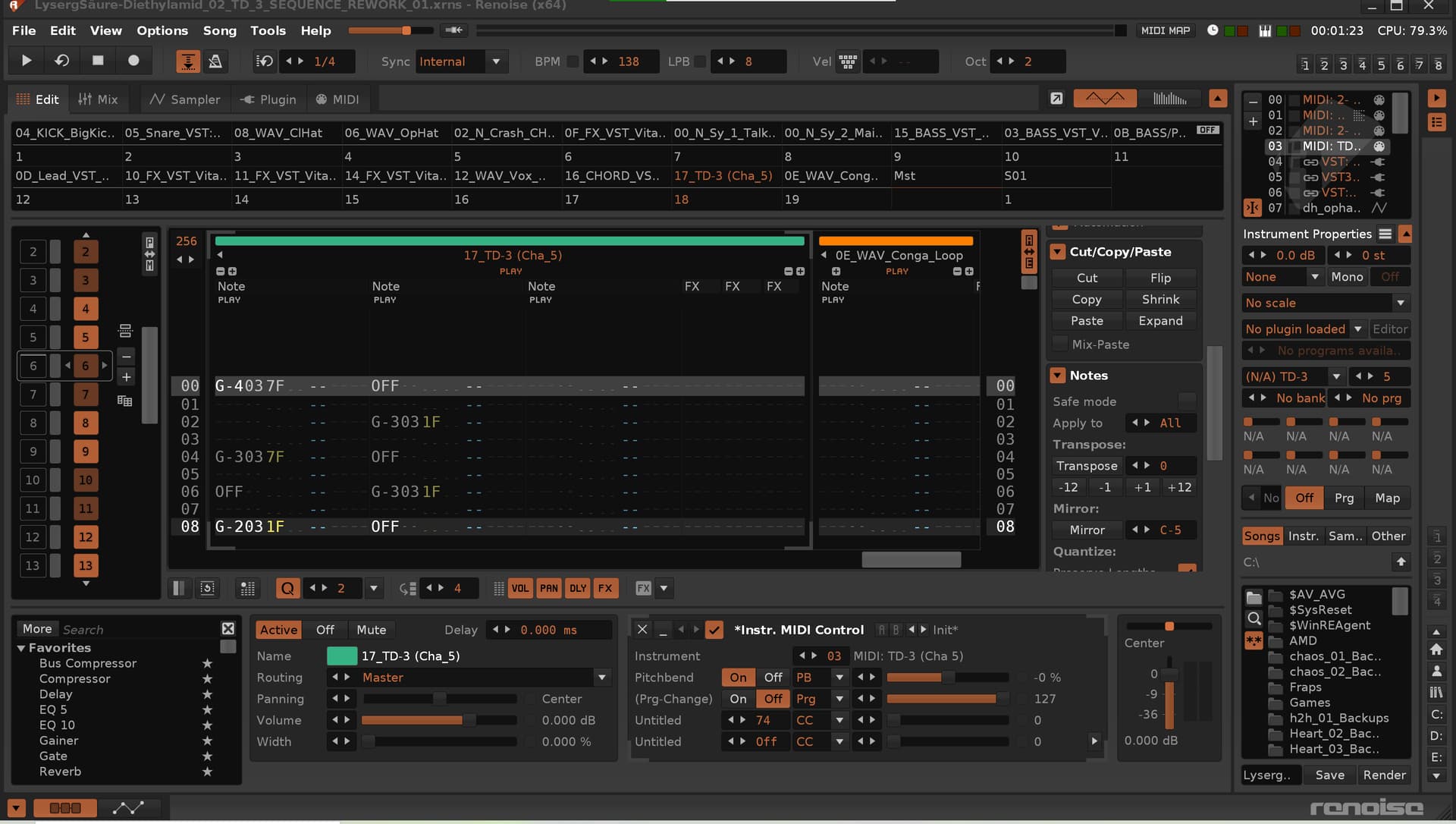Adjust the track Volume slider
This screenshot has width=1456, height=824.
pos(438,720)
